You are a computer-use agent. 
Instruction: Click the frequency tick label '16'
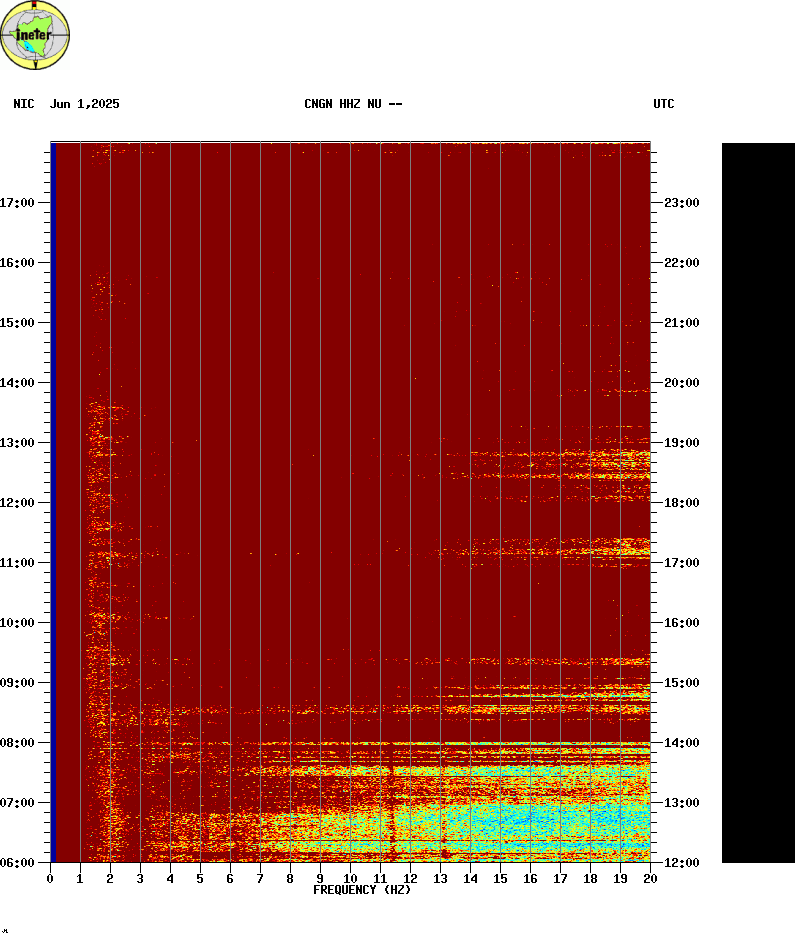pyautogui.click(x=530, y=879)
